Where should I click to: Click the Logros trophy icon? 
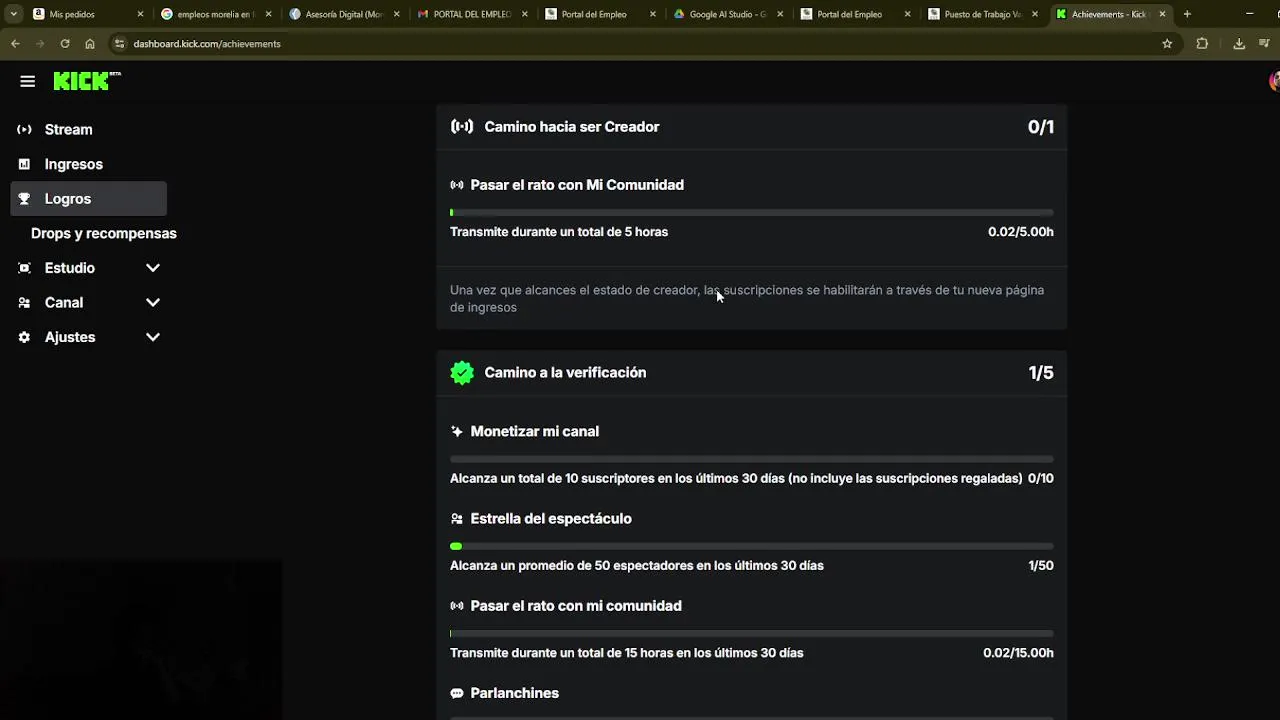[24, 198]
